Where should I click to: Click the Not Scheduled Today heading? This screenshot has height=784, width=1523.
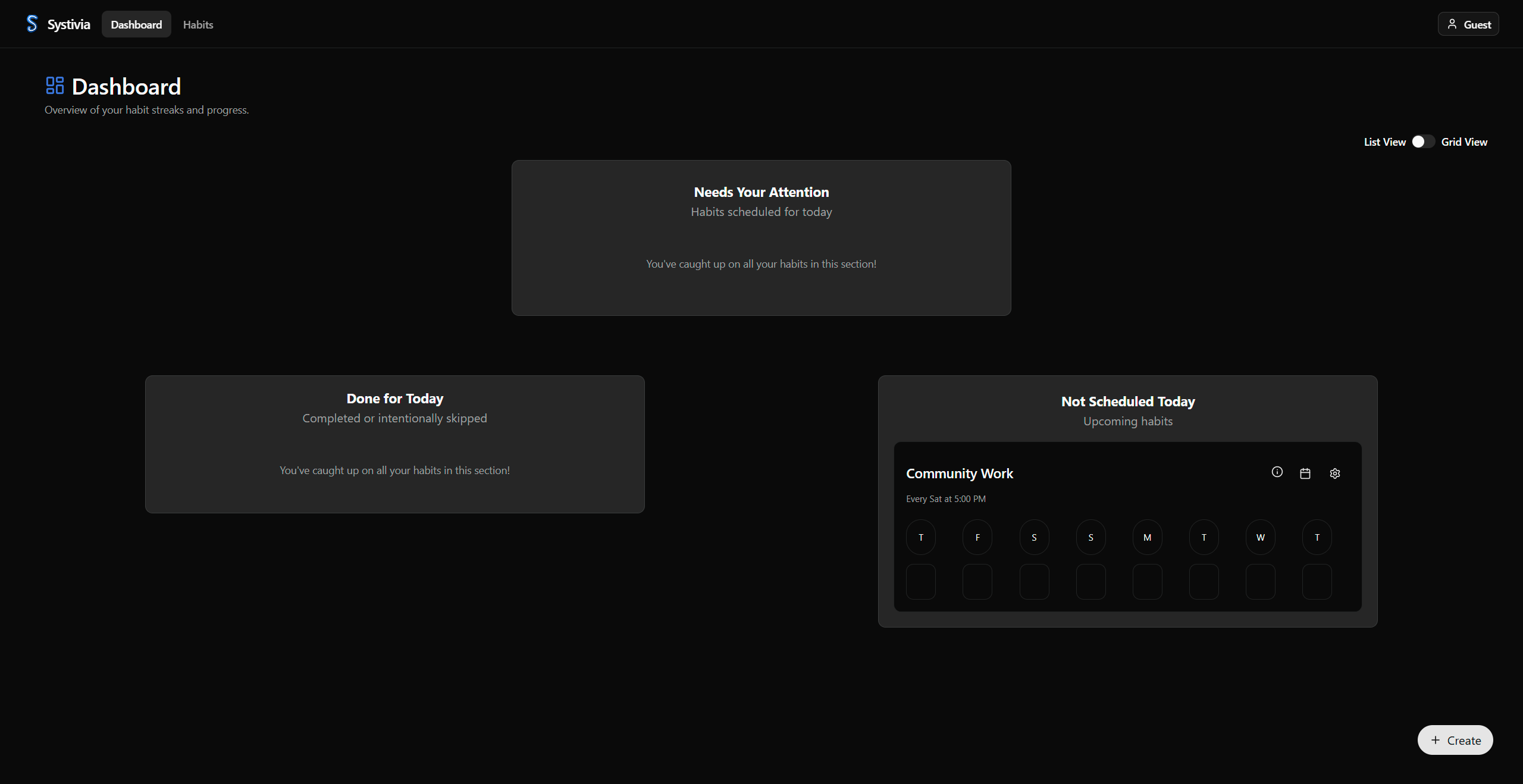(x=1127, y=401)
